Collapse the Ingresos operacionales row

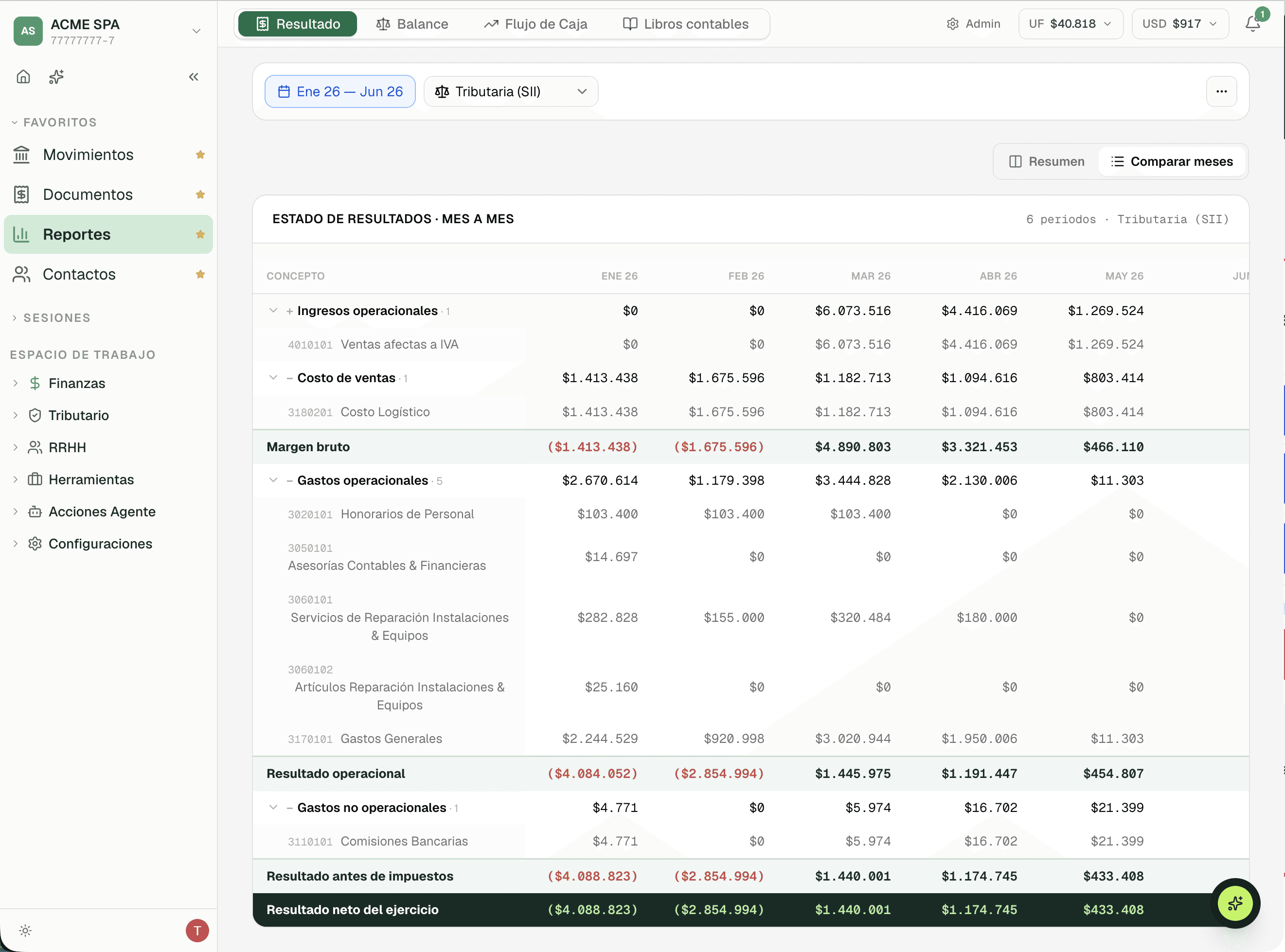click(x=273, y=311)
